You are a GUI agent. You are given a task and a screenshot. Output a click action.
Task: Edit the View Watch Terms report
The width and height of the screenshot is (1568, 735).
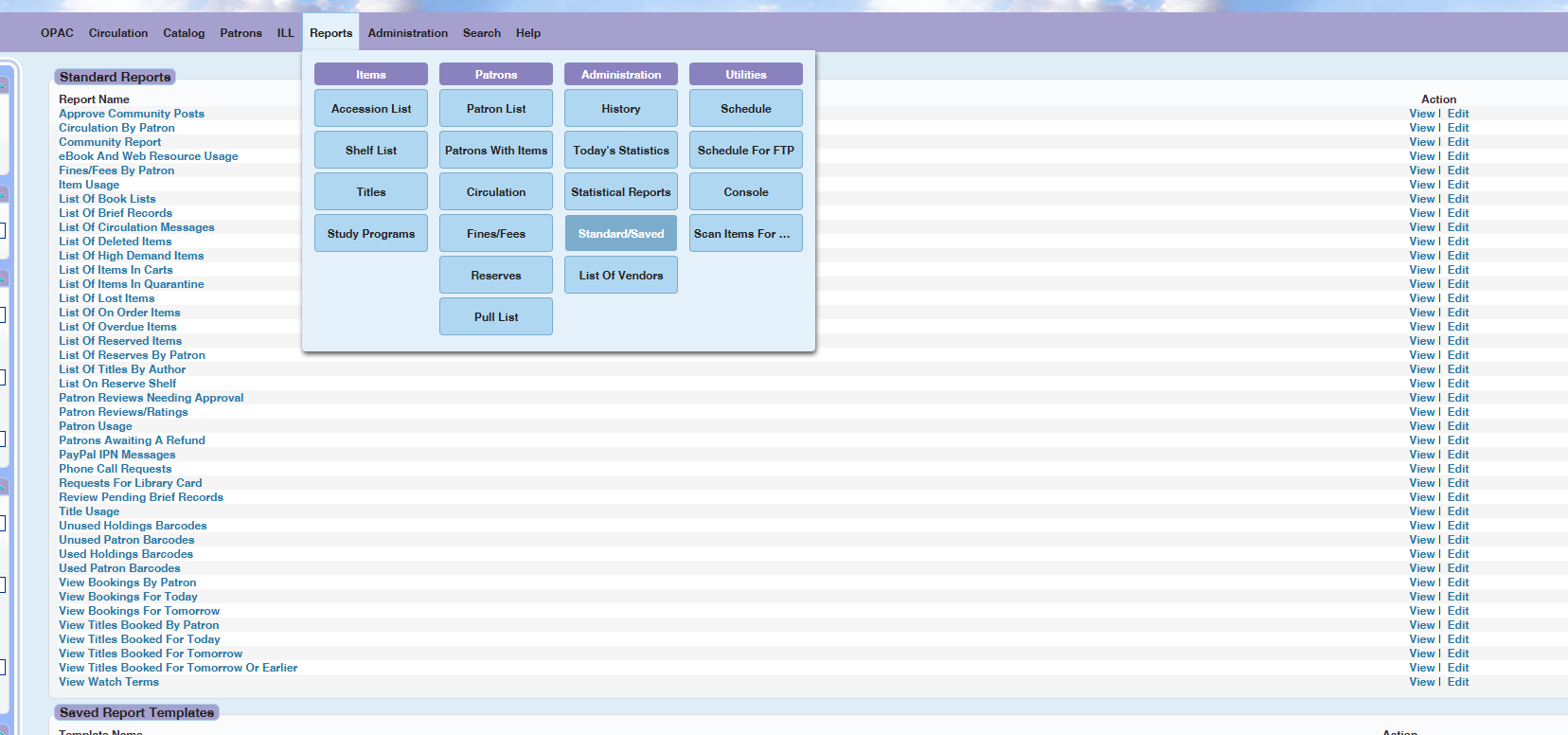[1458, 682]
